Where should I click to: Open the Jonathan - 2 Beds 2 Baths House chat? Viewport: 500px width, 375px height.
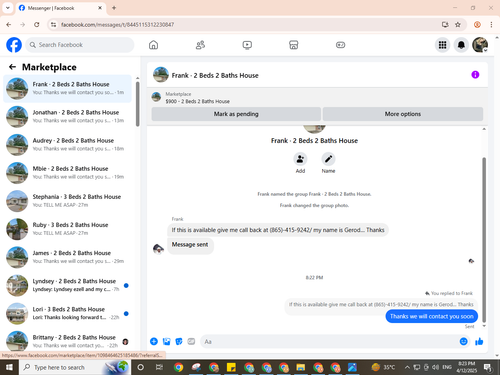pos(68,117)
